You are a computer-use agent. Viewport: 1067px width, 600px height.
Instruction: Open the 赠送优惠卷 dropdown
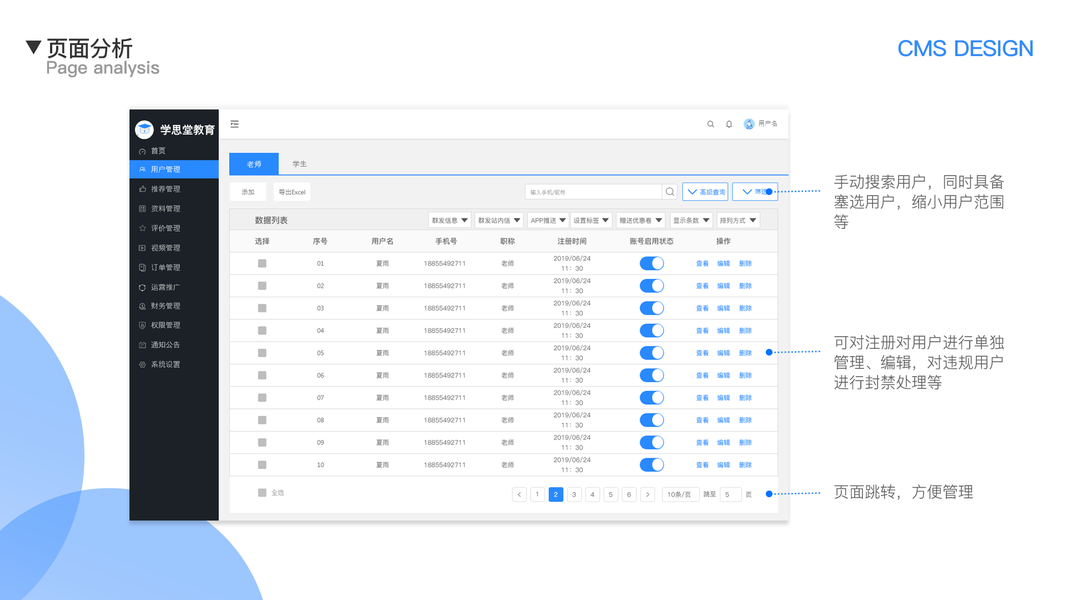point(640,220)
